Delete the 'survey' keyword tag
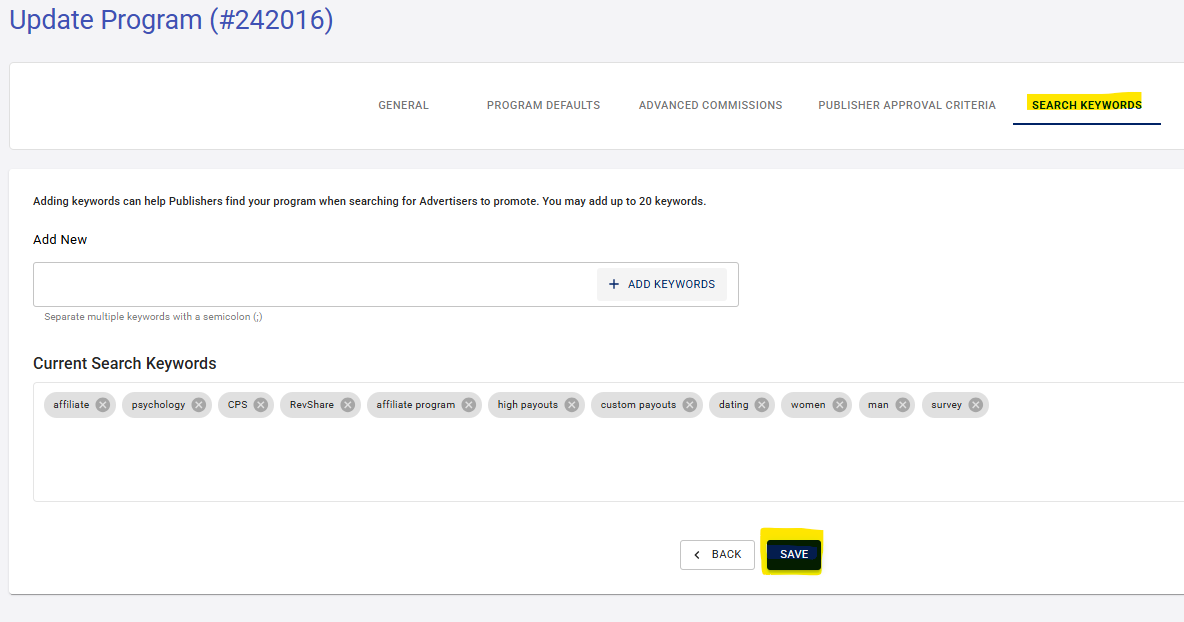 point(976,405)
